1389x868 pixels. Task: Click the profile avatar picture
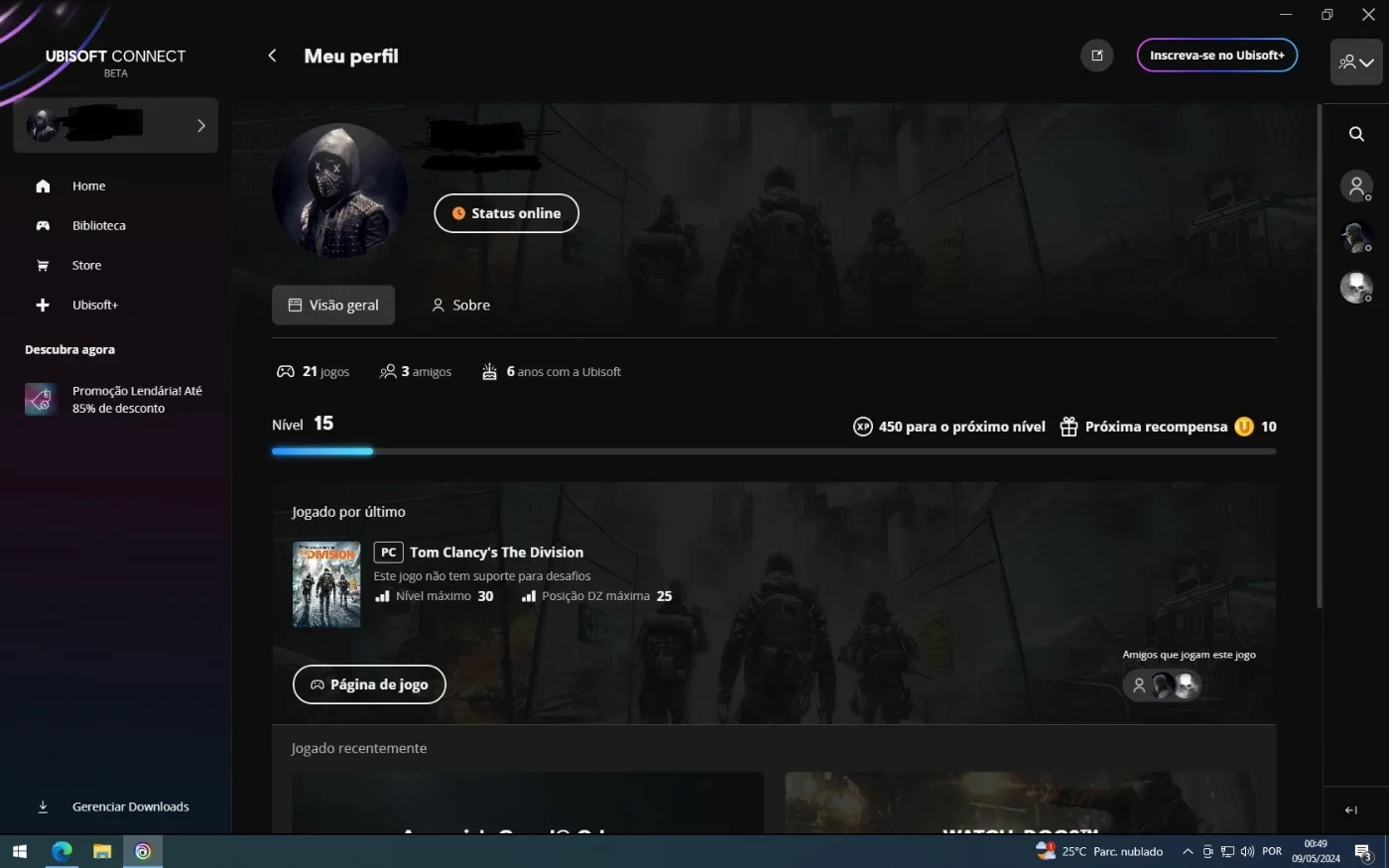tap(340, 190)
